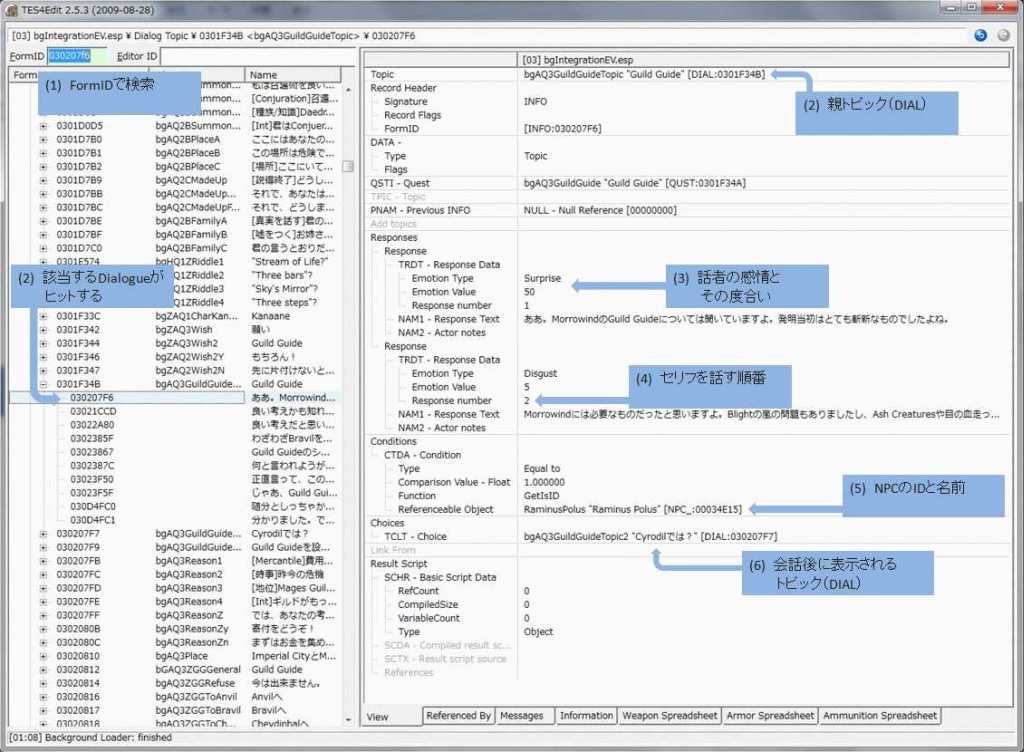Expand the 030207FB bgAQ3Reason1 node
The image size is (1024, 752).
pos(43,561)
